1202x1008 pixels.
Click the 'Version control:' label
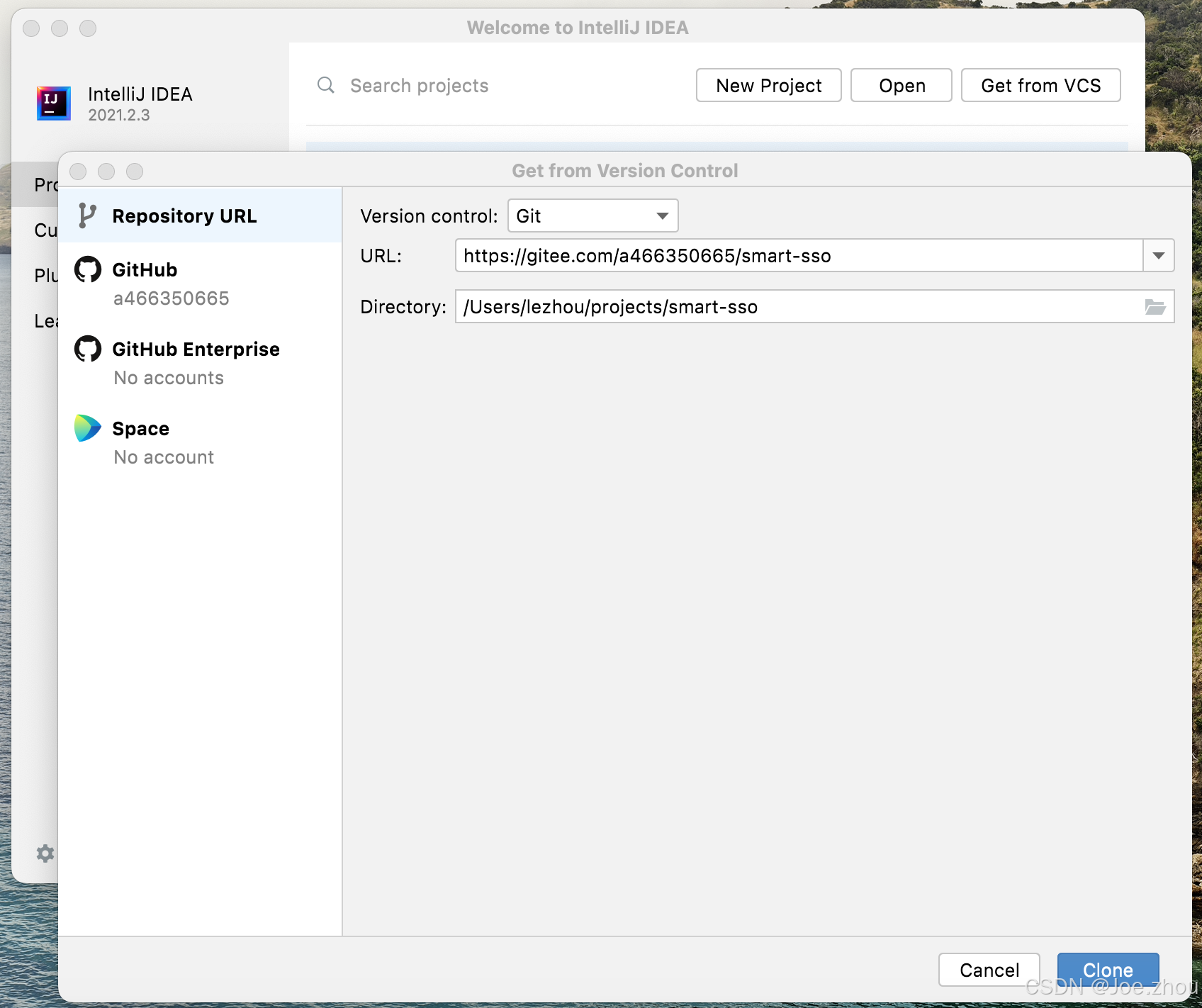pos(429,216)
